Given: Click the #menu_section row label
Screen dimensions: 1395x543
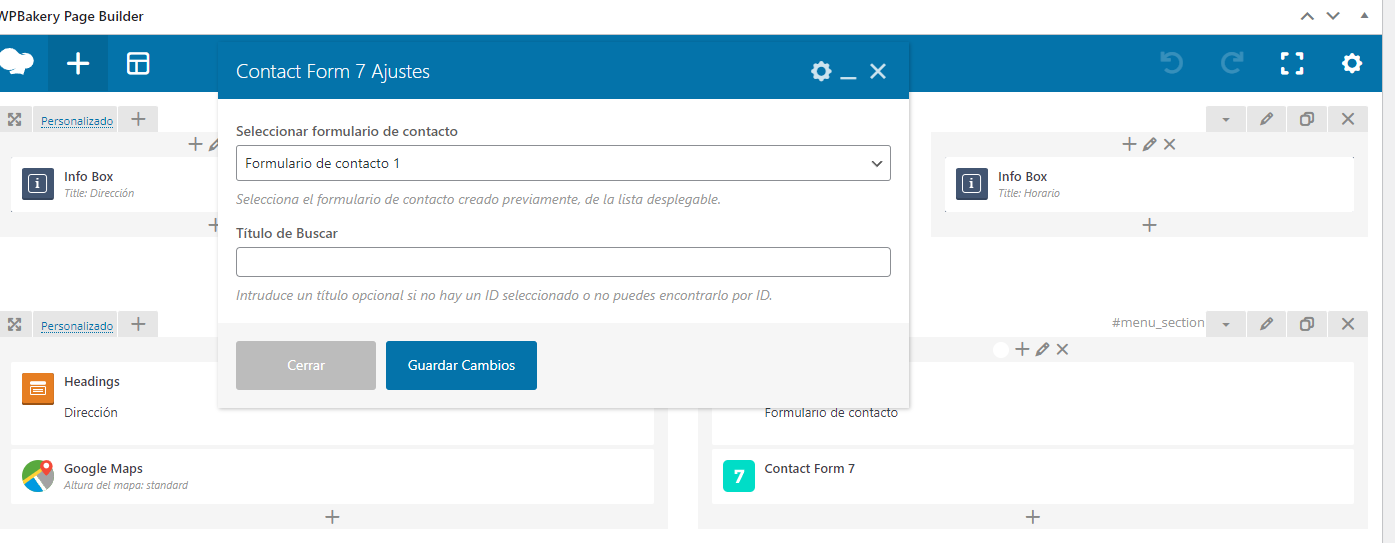Looking at the screenshot, I should pyautogui.click(x=1158, y=323).
